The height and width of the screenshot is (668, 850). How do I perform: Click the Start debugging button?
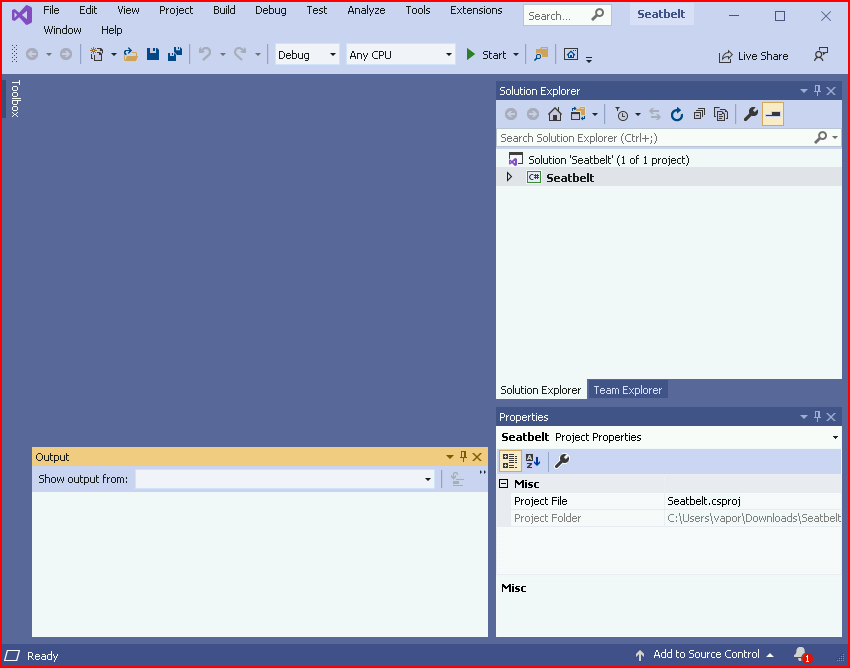pos(486,55)
